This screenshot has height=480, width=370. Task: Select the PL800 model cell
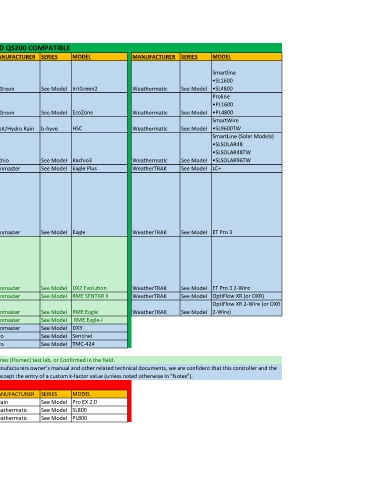click(99, 418)
